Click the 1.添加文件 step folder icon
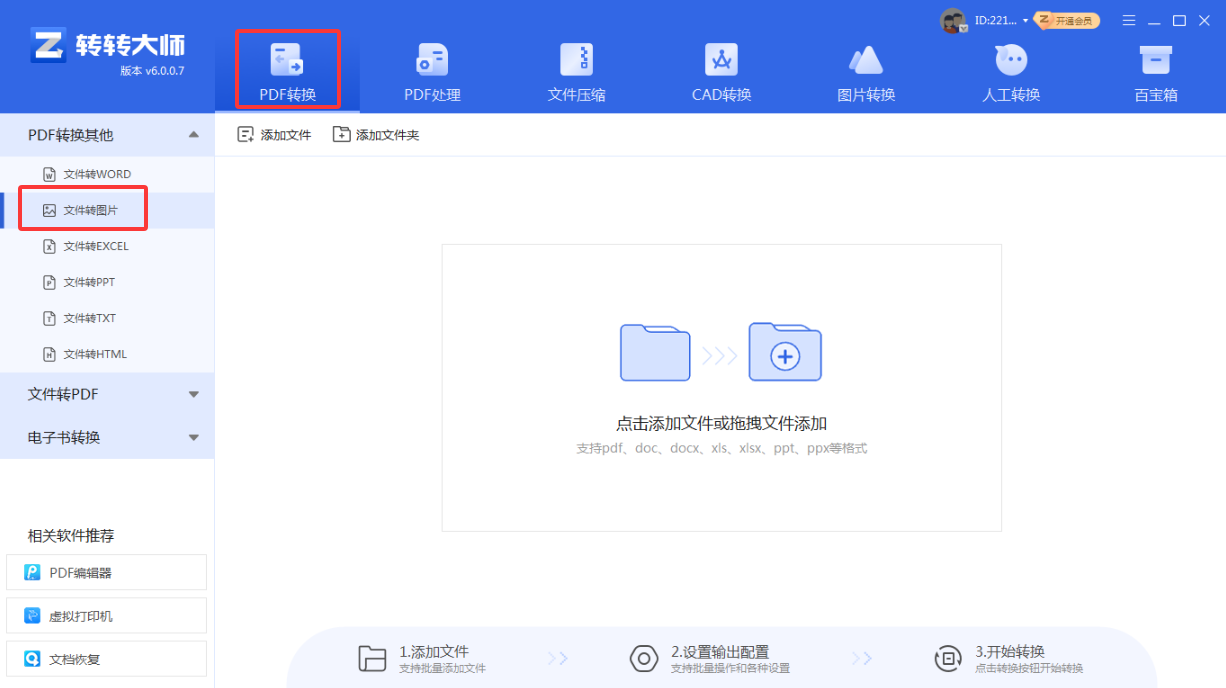The height and width of the screenshot is (688, 1226). click(x=372, y=658)
